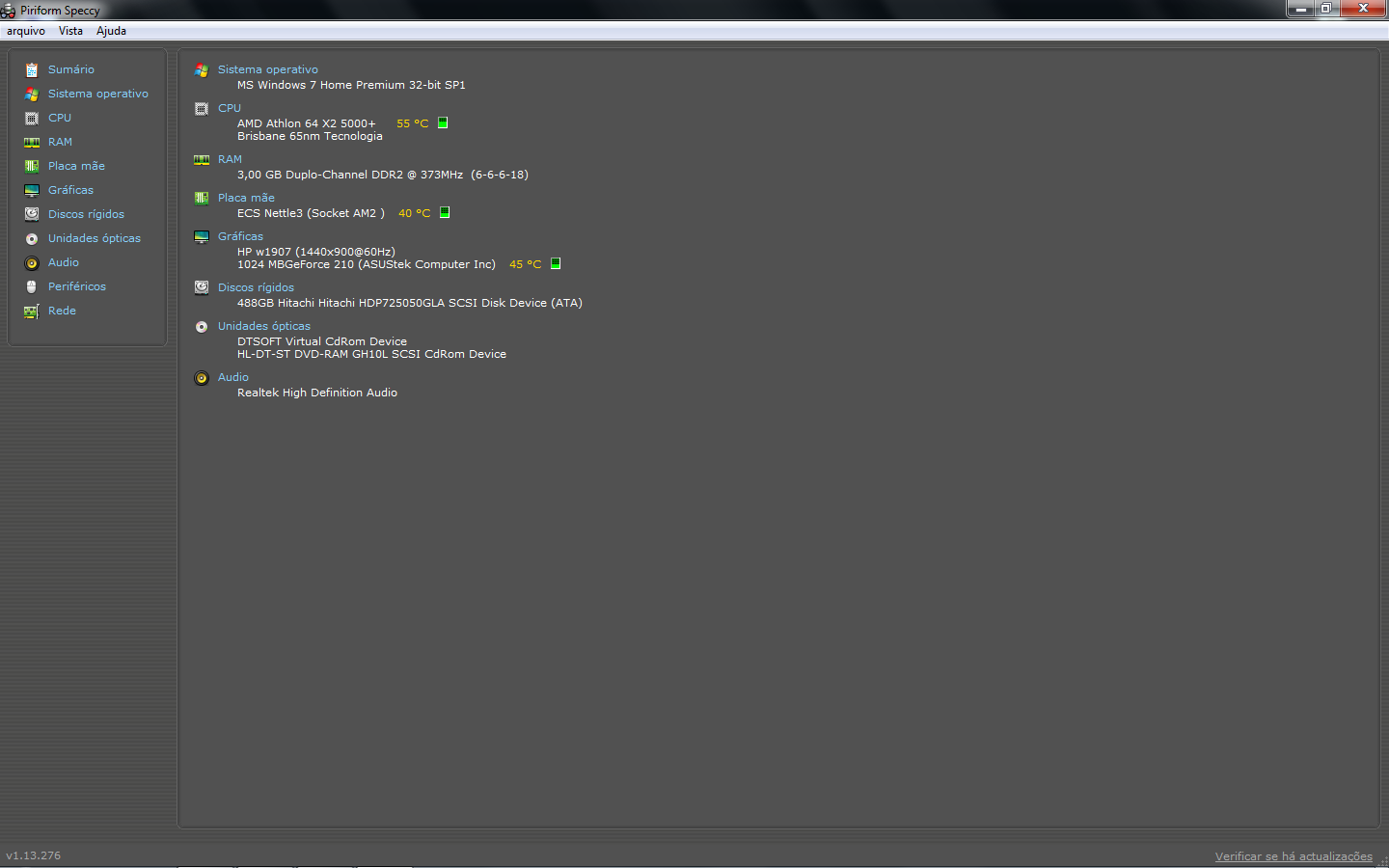The height and width of the screenshot is (868, 1389).
Task: Select the Placa mãe icon in sidebar
Action: point(32,166)
